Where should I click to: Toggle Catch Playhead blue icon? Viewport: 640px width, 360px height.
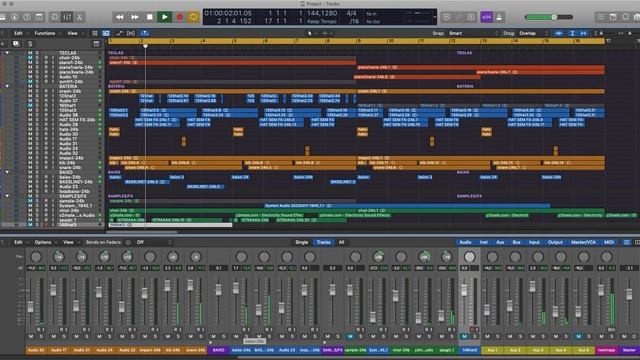(144, 33)
